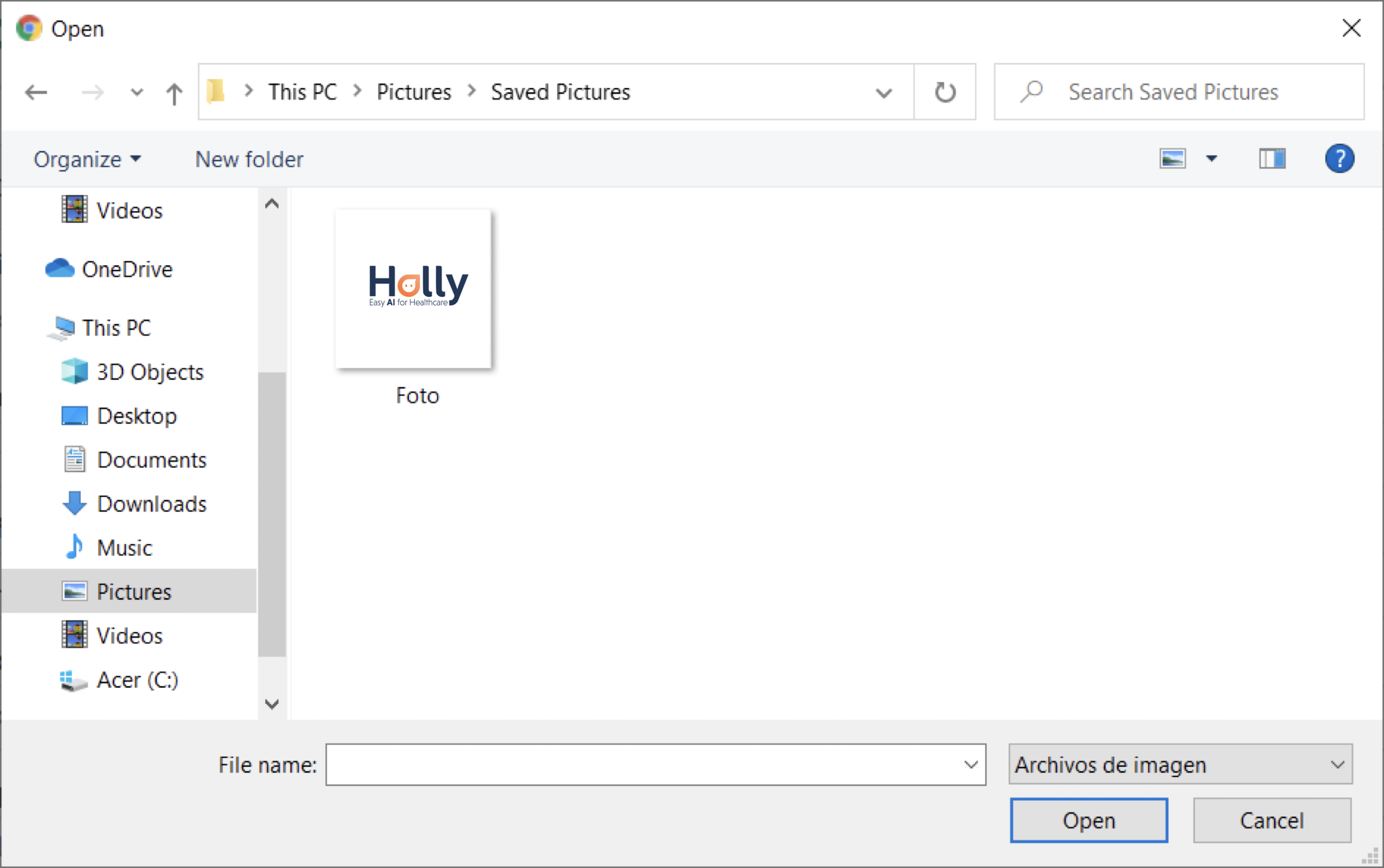Click the sidebar scroll up arrow
This screenshot has width=1384, height=868.
(272, 204)
